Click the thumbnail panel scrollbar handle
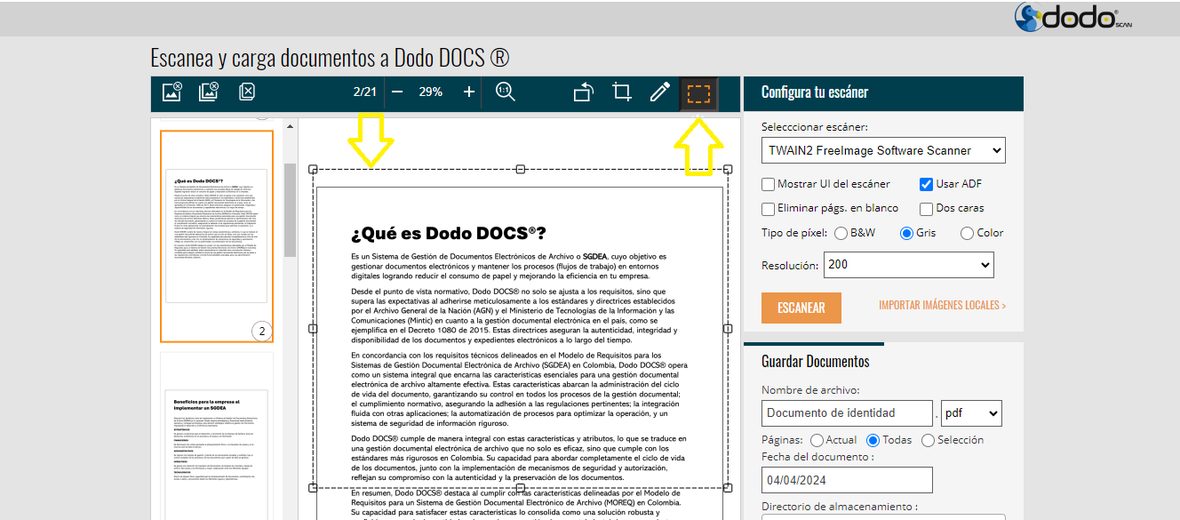Screen dimensions: 1180x520 pos(290,209)
